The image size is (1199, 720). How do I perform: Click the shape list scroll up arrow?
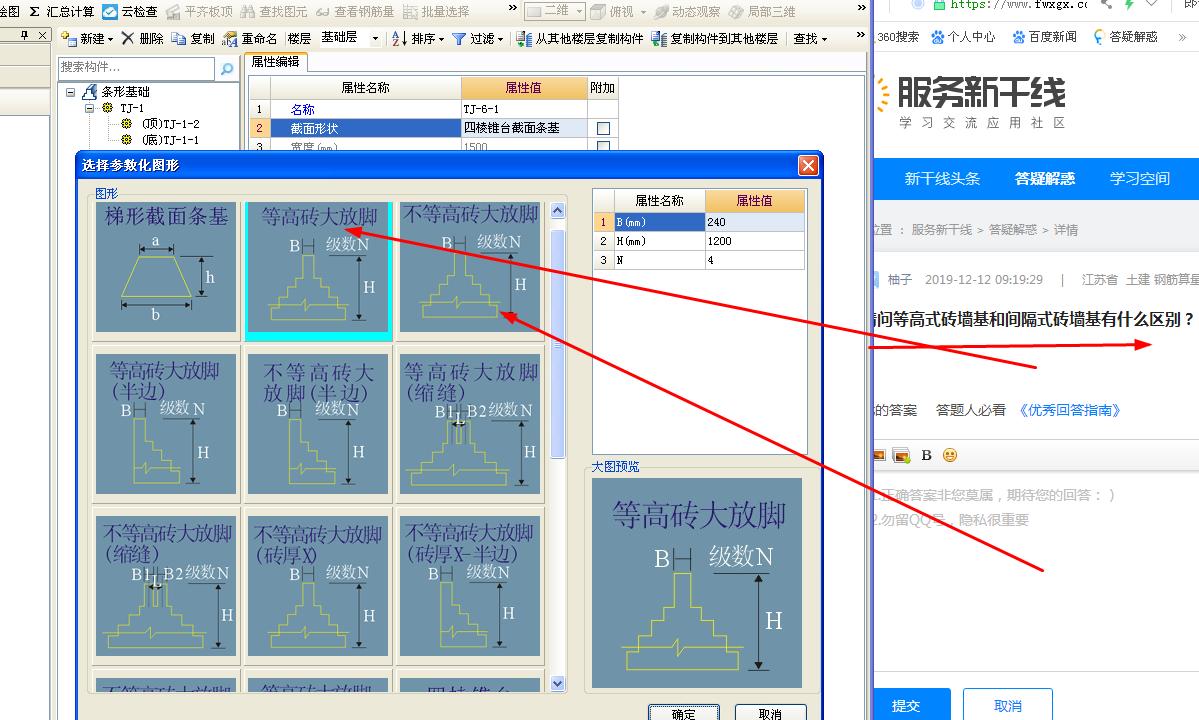[x=557, y=210]
